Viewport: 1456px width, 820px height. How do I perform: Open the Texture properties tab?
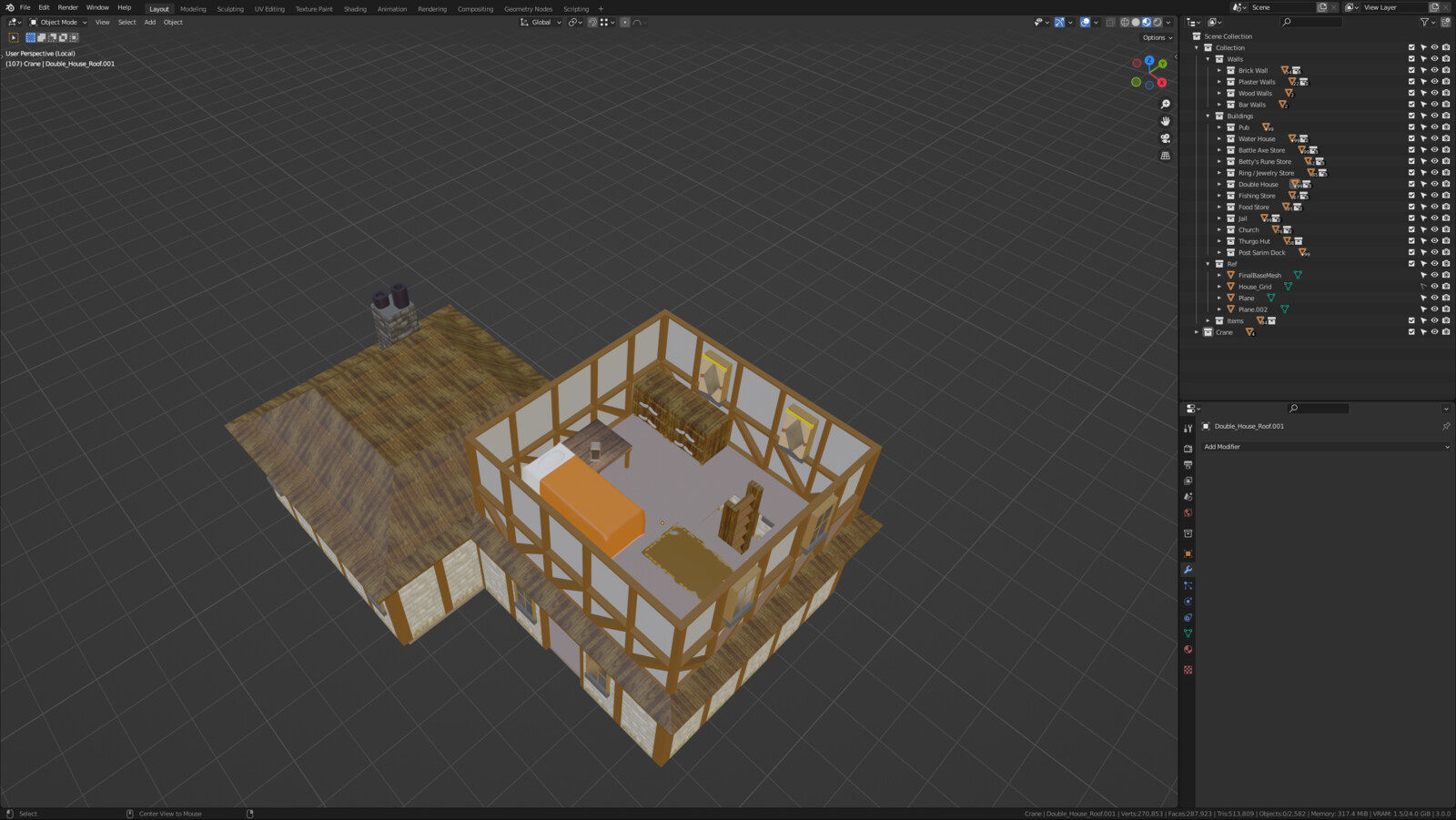[1188, 670]
